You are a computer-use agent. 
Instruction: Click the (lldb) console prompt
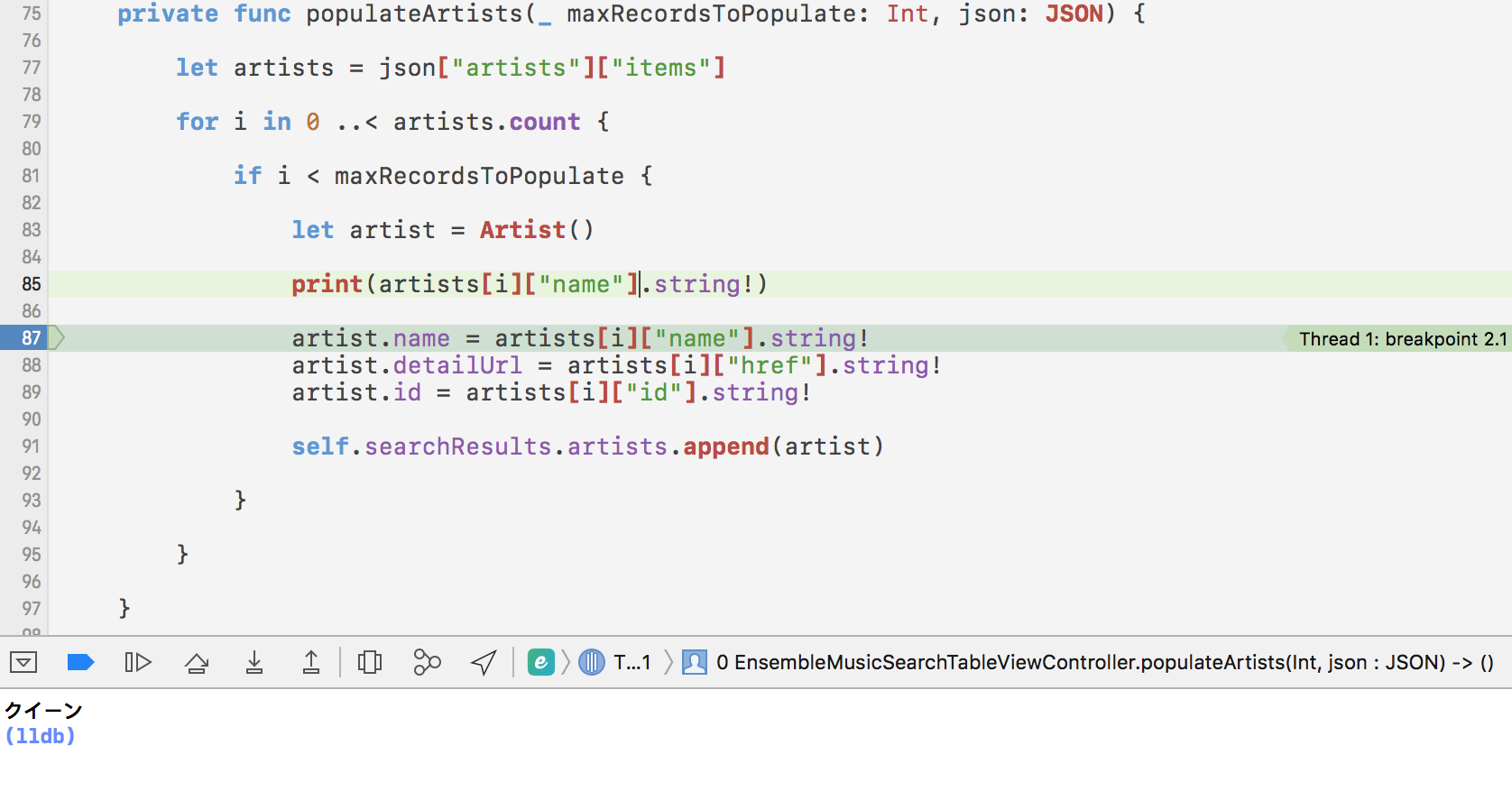[41, 736]
